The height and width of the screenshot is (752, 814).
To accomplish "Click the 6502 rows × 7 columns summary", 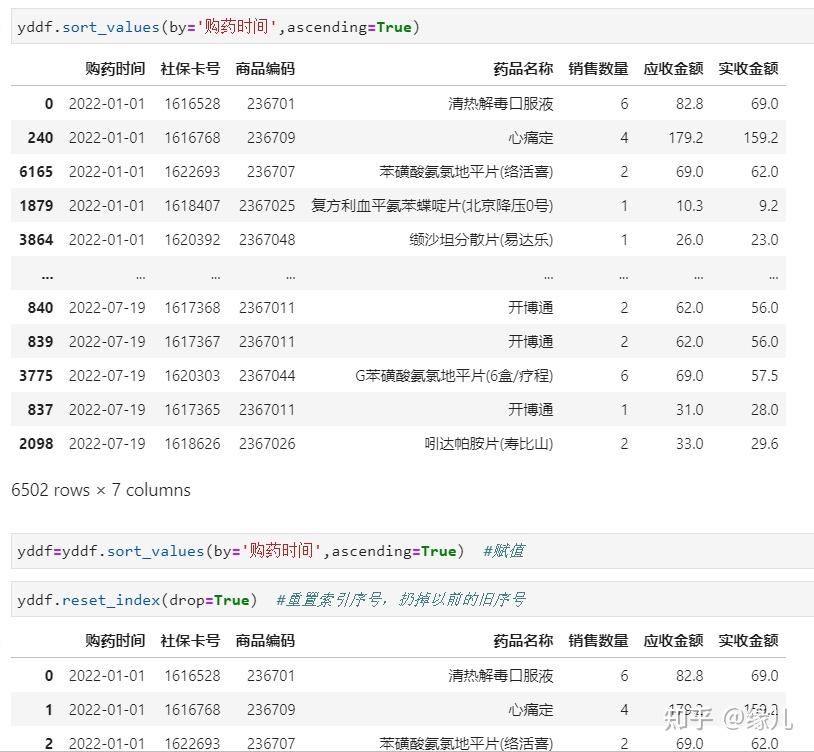I will point(101,489).
